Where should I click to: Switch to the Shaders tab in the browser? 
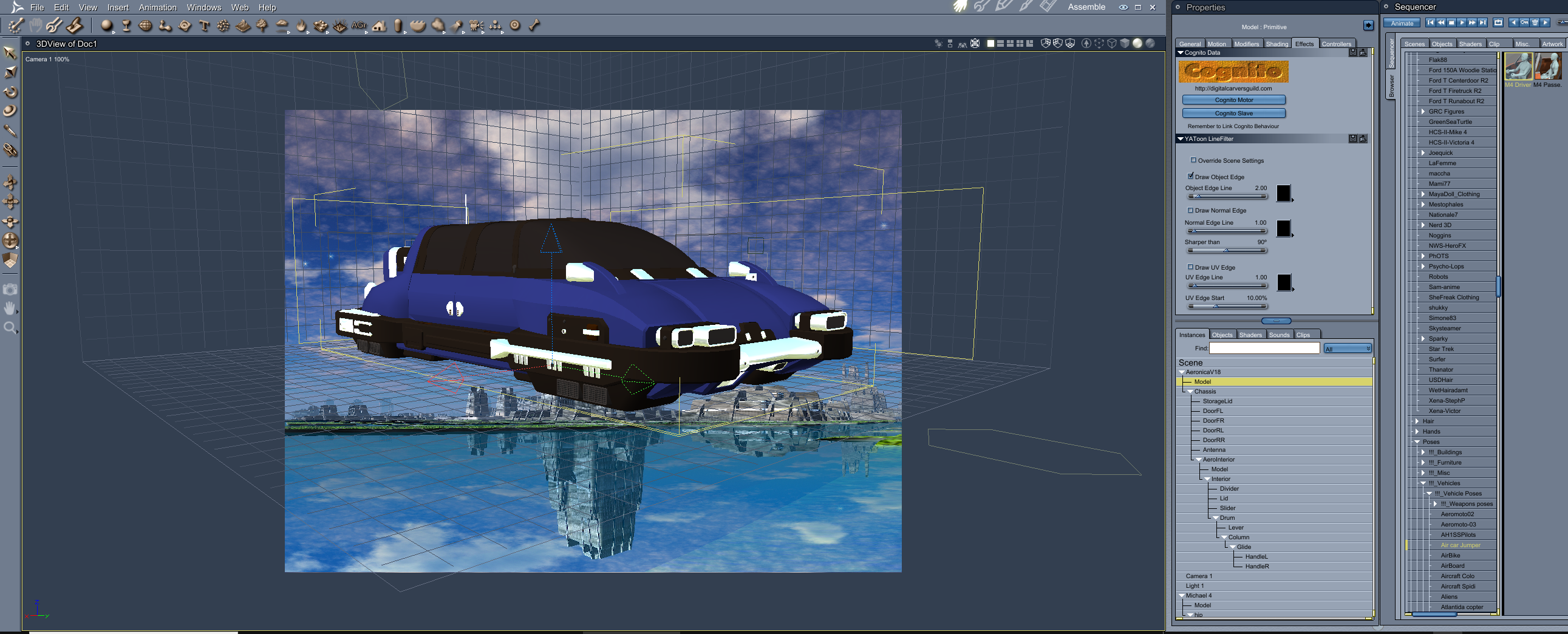(x=1470, y=44)
